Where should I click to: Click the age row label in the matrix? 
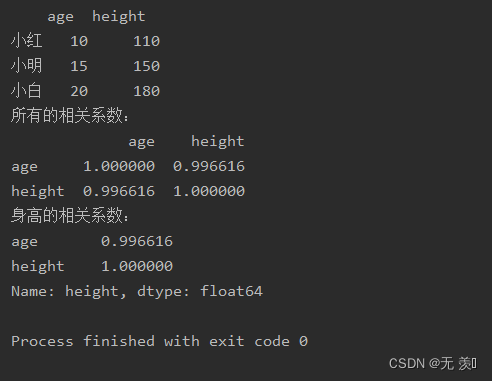click(25, 167)
